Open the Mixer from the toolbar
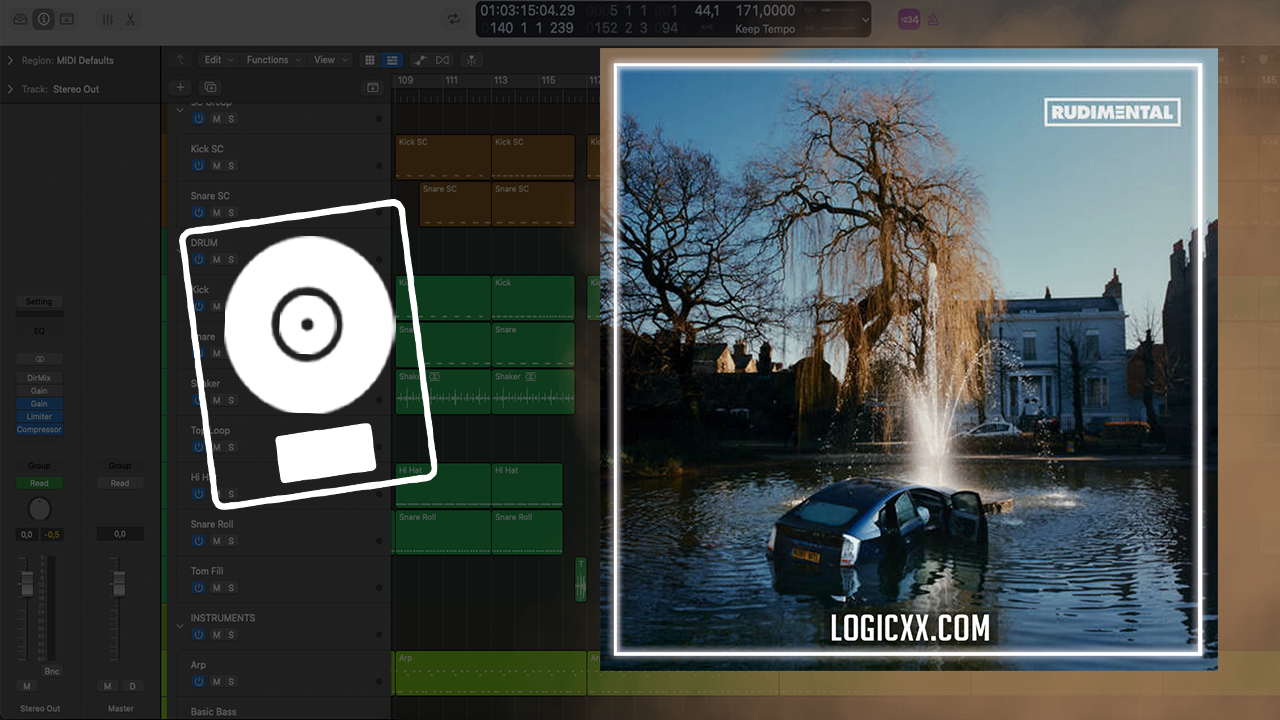Screen dimensions: 1280x720 108,19
